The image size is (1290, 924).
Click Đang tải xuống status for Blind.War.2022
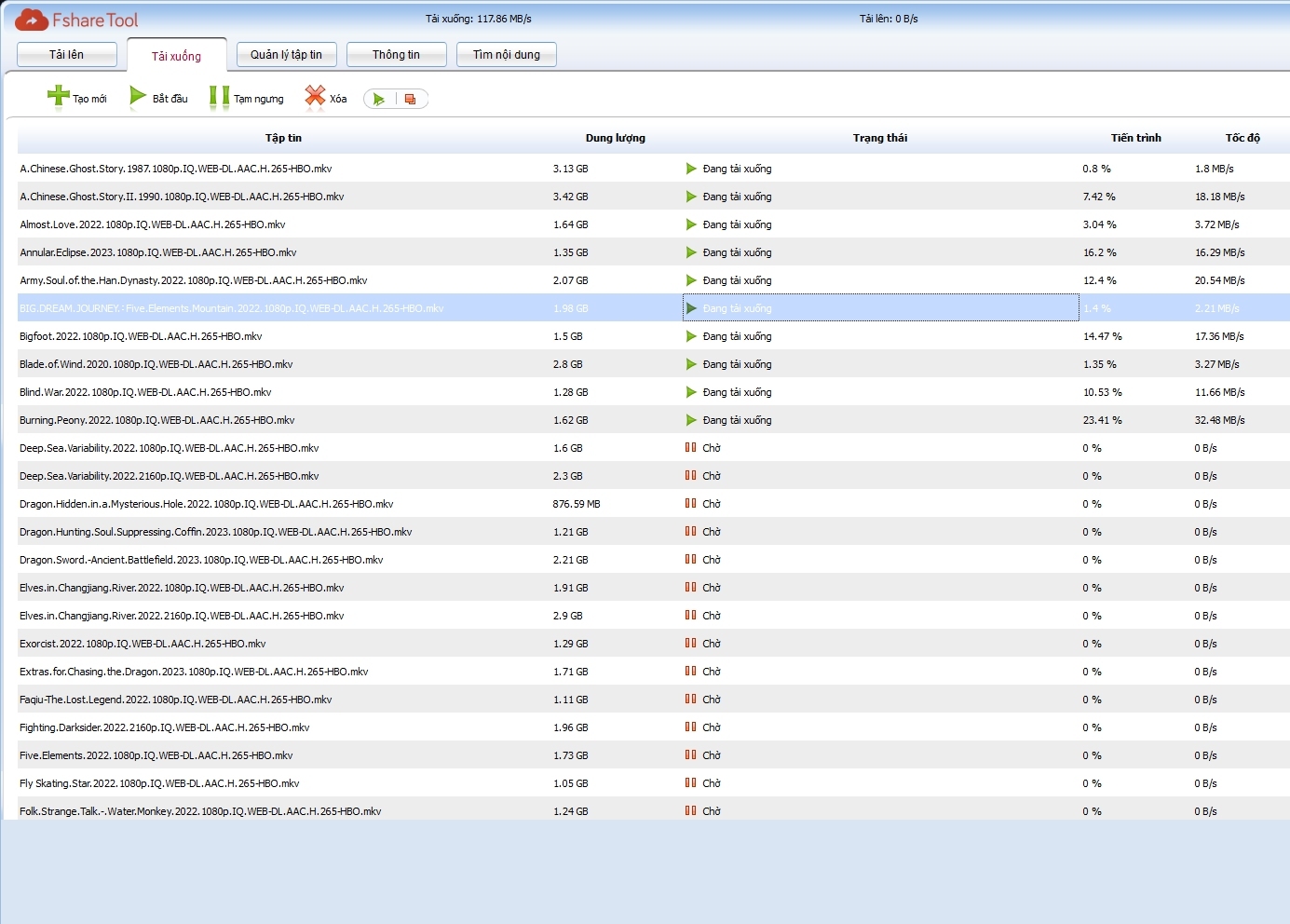(x=738, y=392)
